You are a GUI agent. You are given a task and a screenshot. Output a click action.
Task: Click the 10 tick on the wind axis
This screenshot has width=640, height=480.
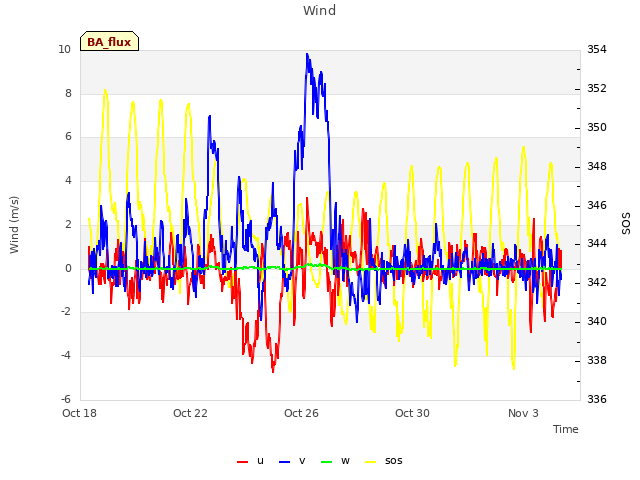[64, 49]
